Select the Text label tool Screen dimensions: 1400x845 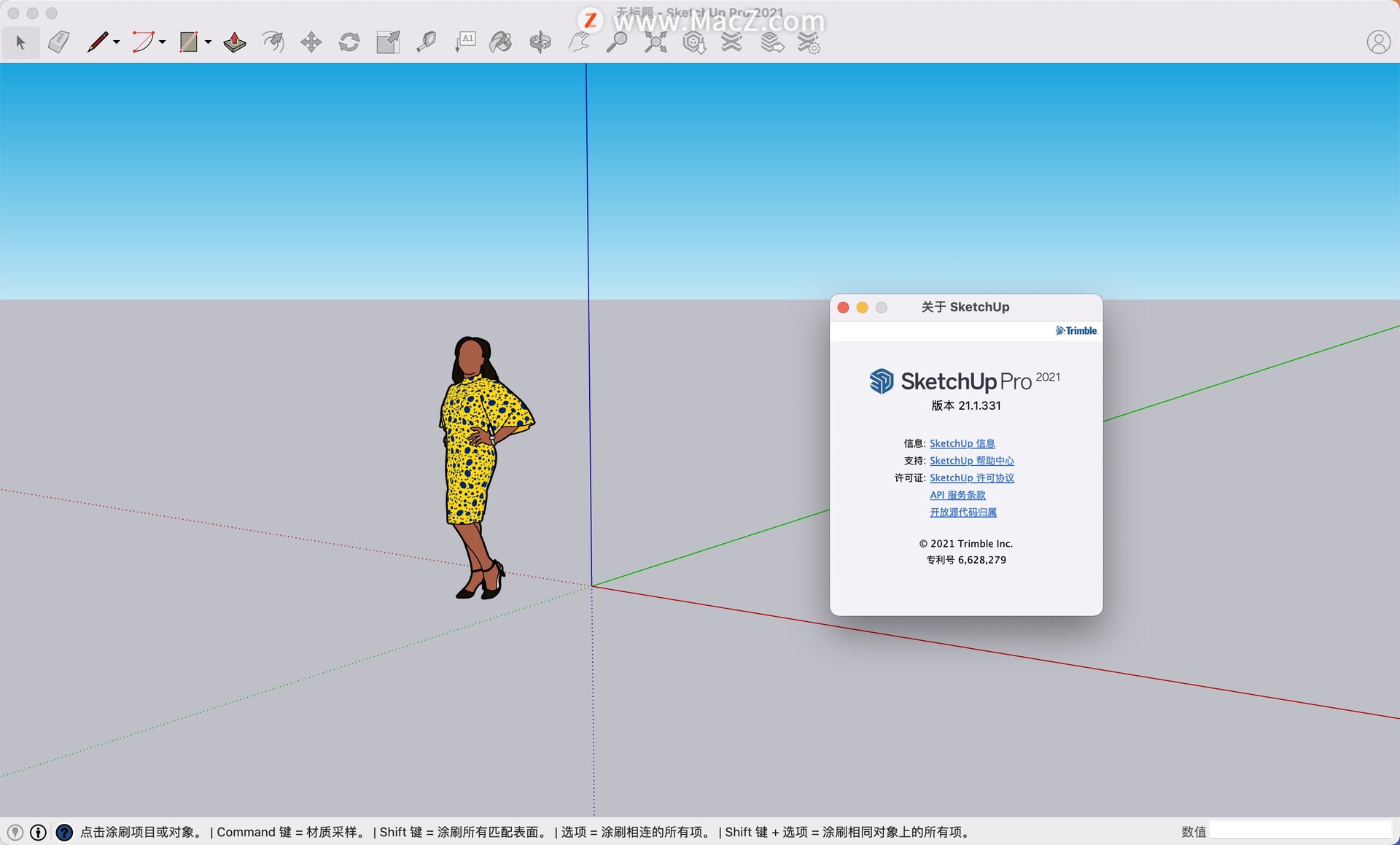pos(465,42)
